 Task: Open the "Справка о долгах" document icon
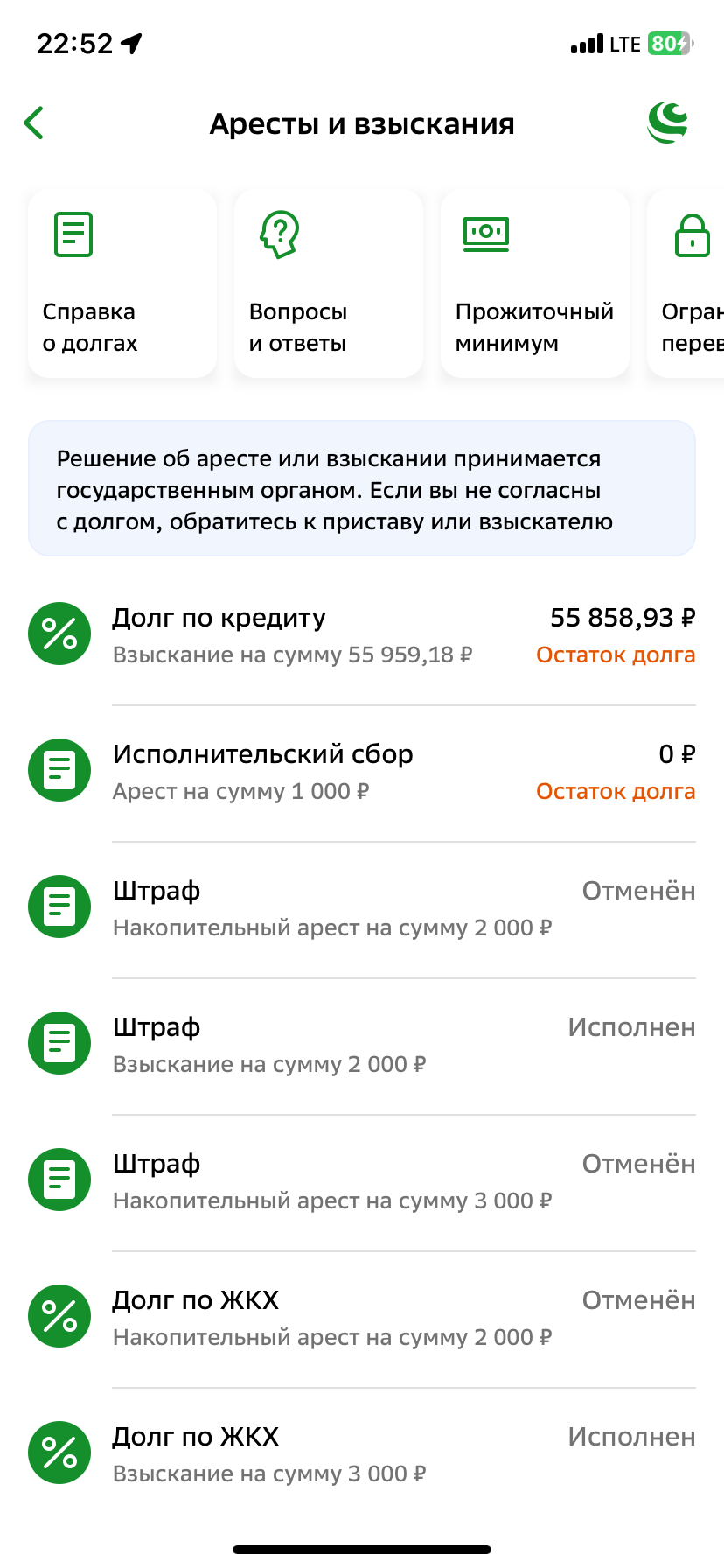click(73, 234)
